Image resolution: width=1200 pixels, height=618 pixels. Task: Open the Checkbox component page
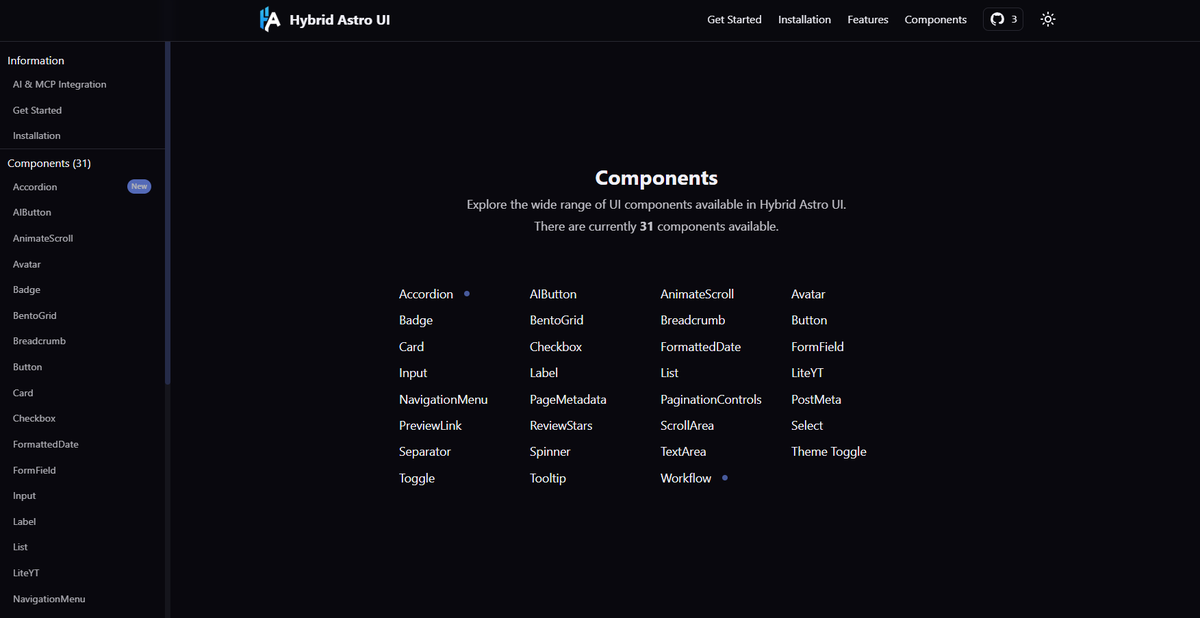pyautogui.click(x=555, y=346)
